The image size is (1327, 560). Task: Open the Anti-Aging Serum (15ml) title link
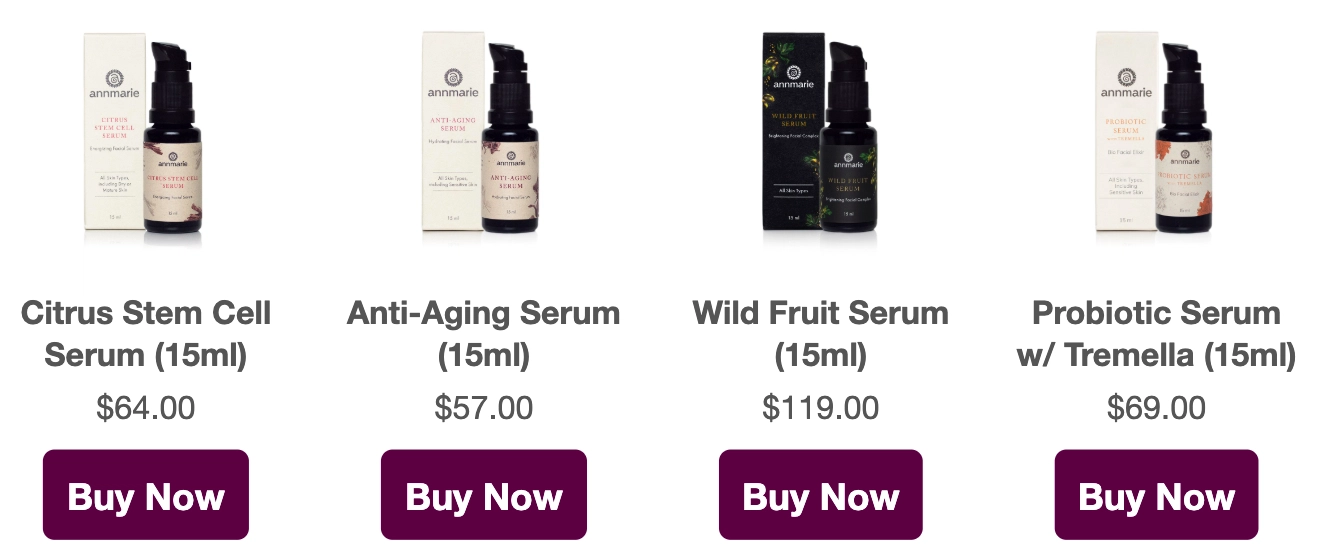coord(484,333)
